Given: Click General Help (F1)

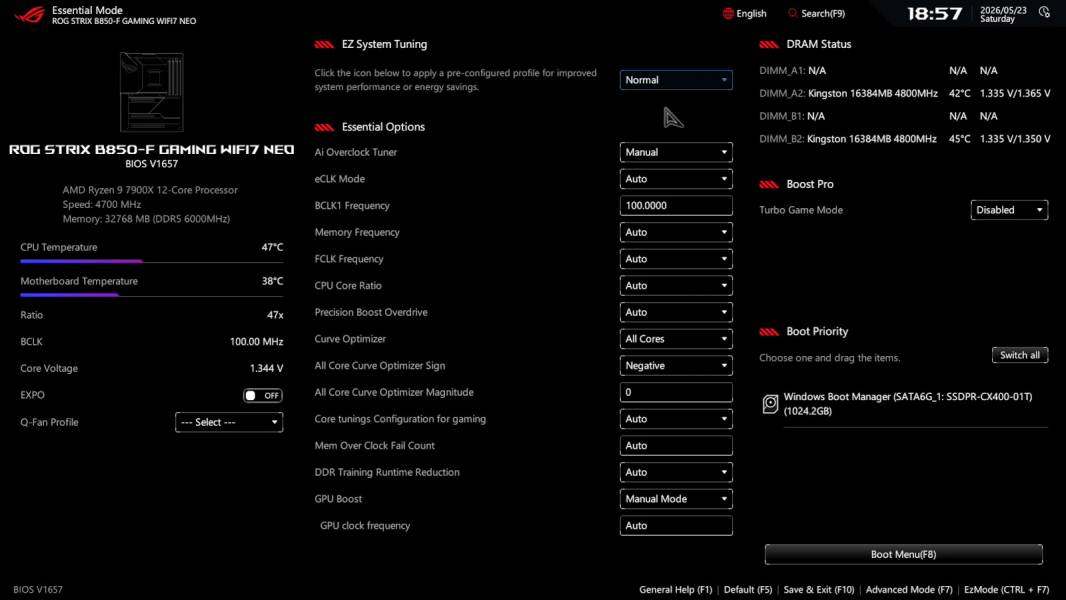Looking at the screenshot, I should 676,590.
